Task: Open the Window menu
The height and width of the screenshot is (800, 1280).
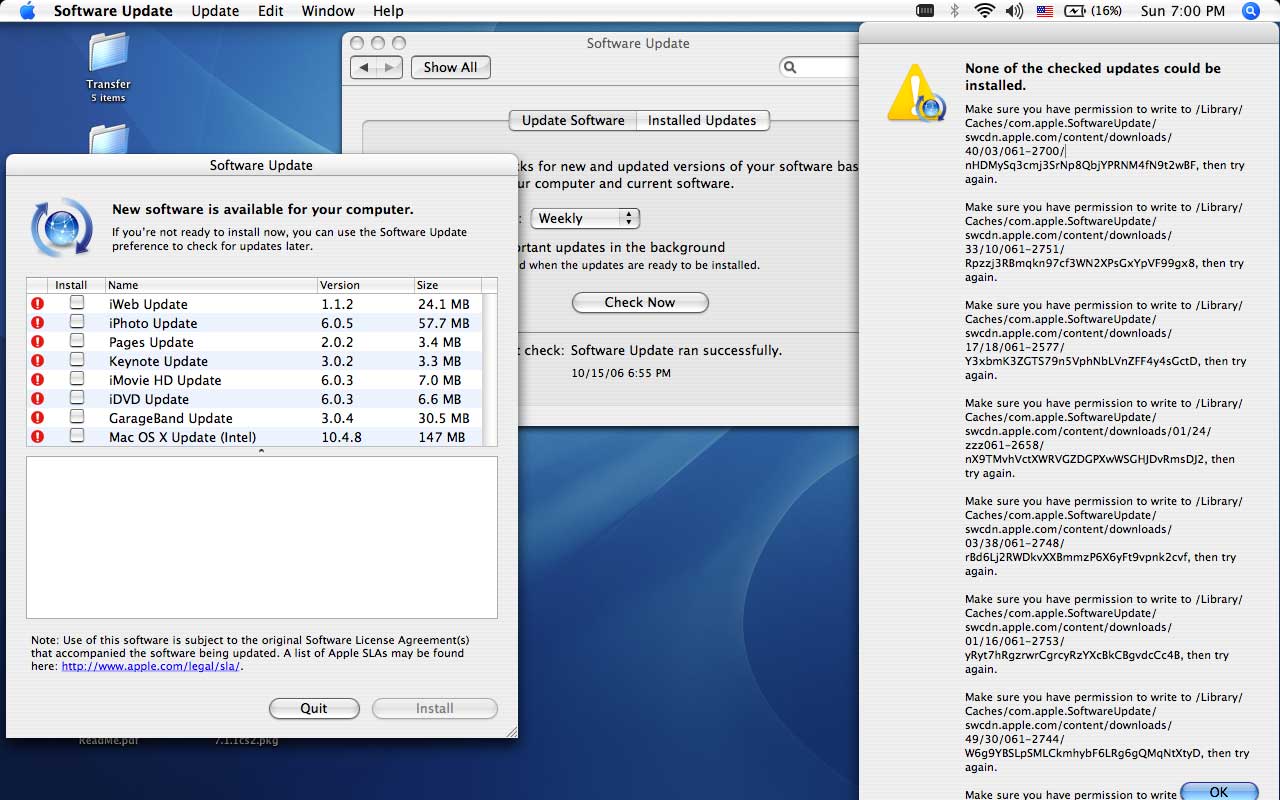Action: pyautogui.click(x=328, y=11)
